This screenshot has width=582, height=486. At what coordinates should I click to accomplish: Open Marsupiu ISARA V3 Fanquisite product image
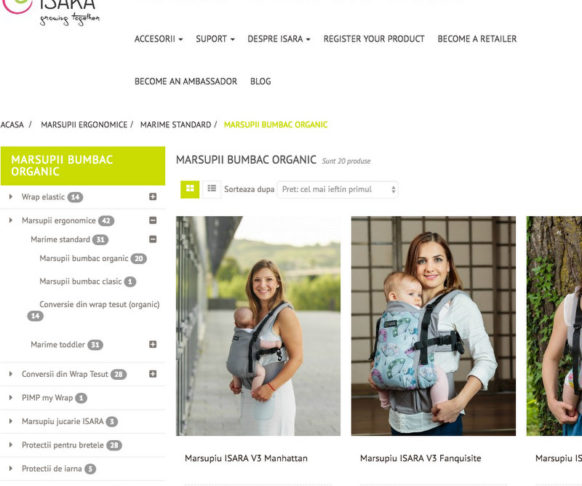pyautogui.click(x=433, y=326)
